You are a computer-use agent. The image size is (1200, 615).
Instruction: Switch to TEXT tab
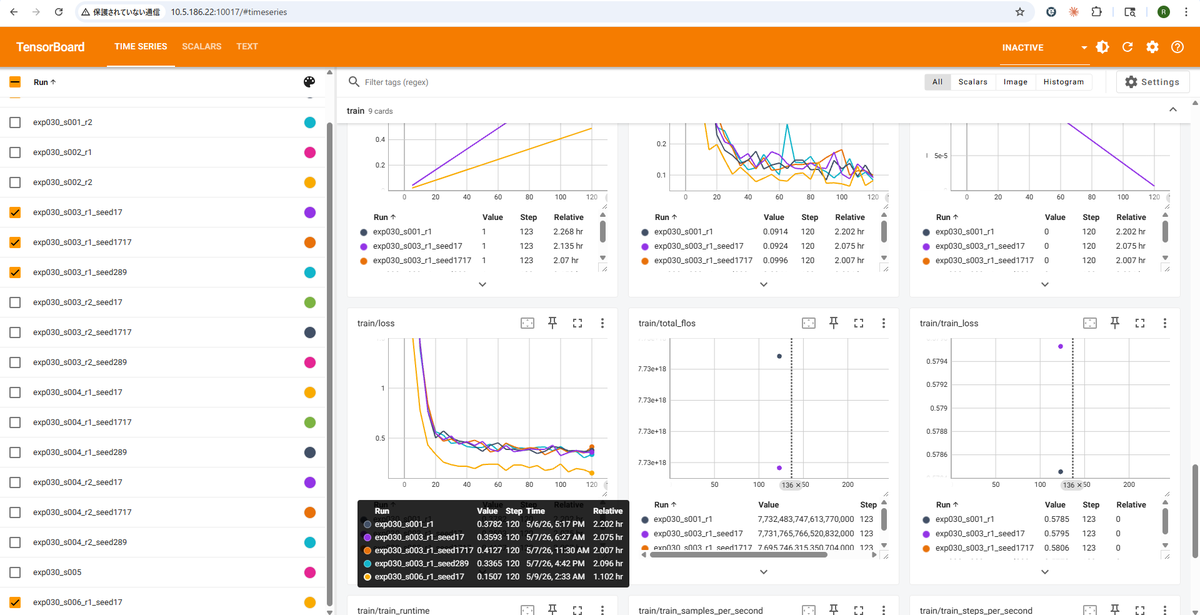(247, 47)
